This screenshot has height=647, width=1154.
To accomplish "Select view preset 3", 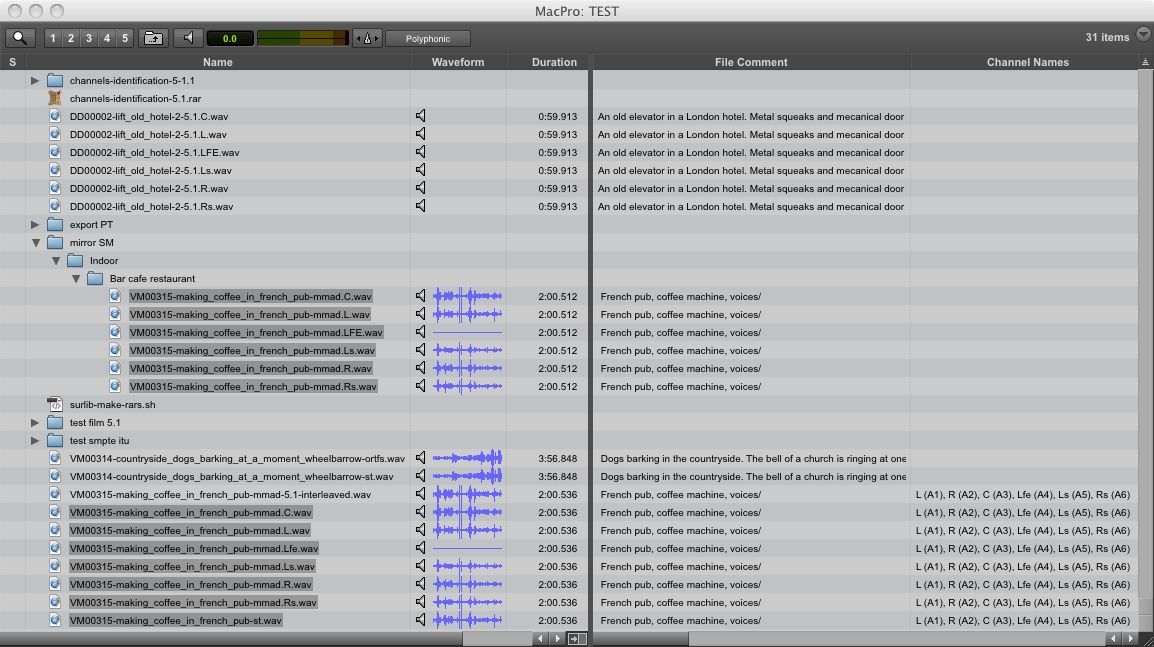I will (88, 38).
